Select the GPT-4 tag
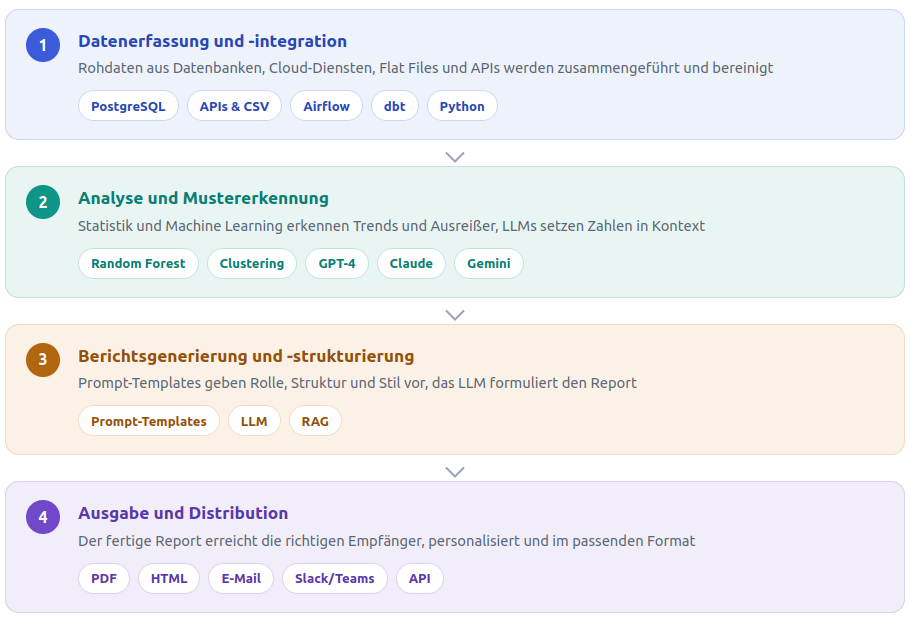910x619 pixels. pyautogui.click(x=337, y=263)
